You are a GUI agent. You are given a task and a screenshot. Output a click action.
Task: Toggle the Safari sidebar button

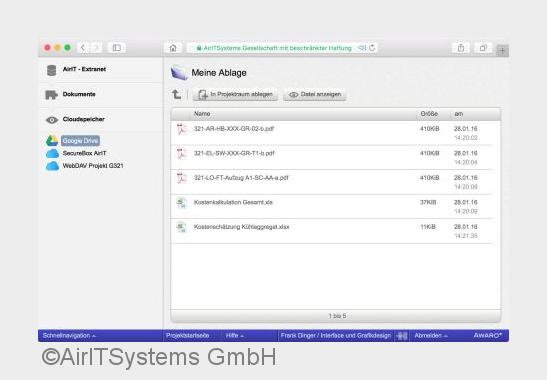coord(117,48)
